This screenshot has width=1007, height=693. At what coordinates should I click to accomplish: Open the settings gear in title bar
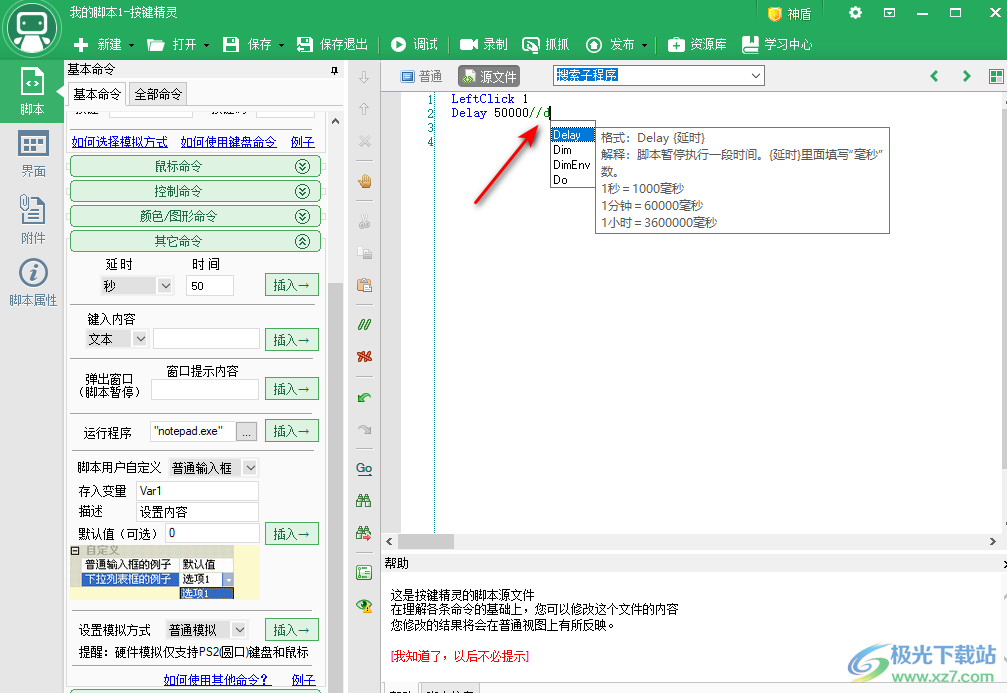pos(855,13)
